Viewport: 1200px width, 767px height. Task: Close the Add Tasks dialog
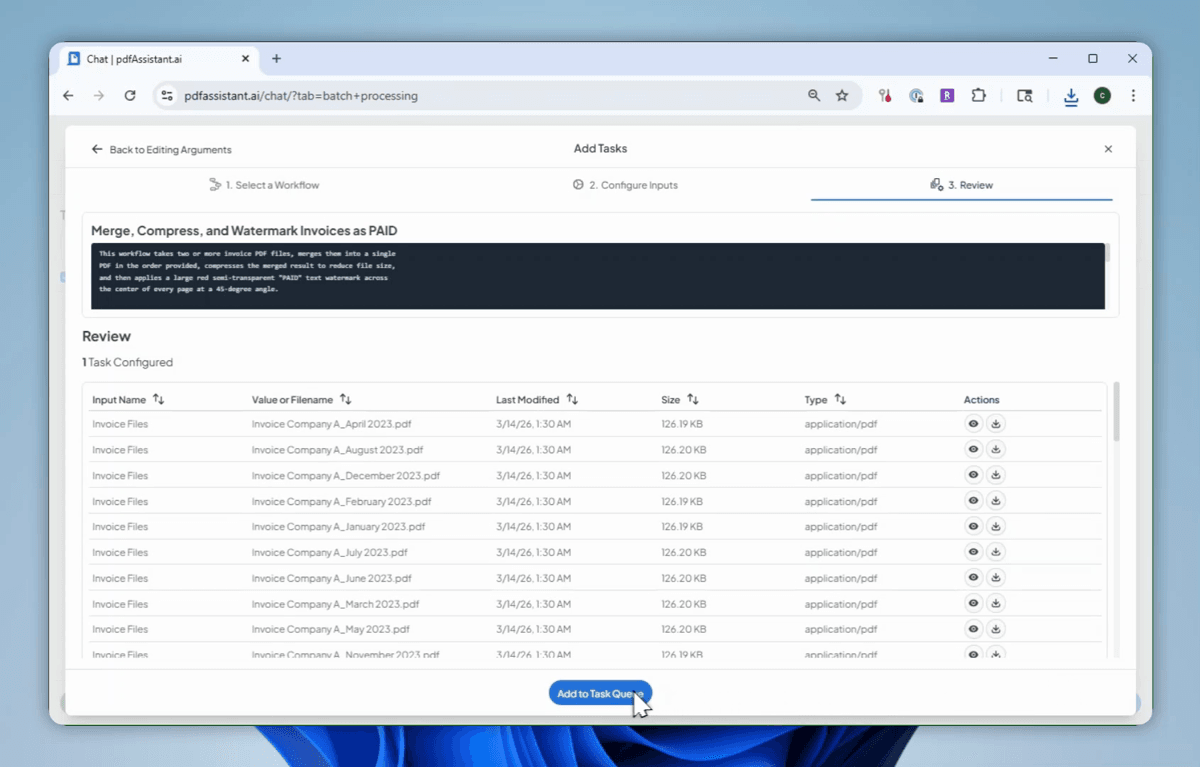(1108, 149)
